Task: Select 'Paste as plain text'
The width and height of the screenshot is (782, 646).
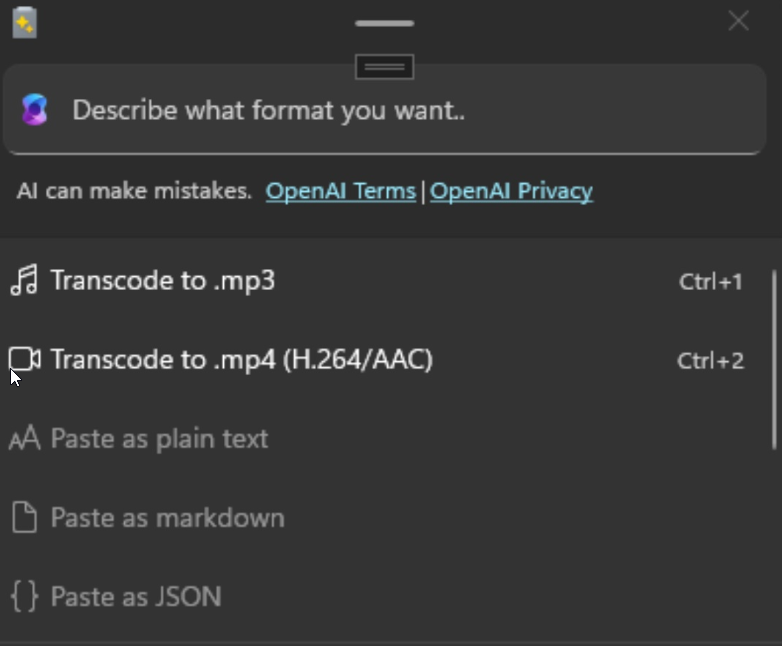Action: tap(159, 438)
